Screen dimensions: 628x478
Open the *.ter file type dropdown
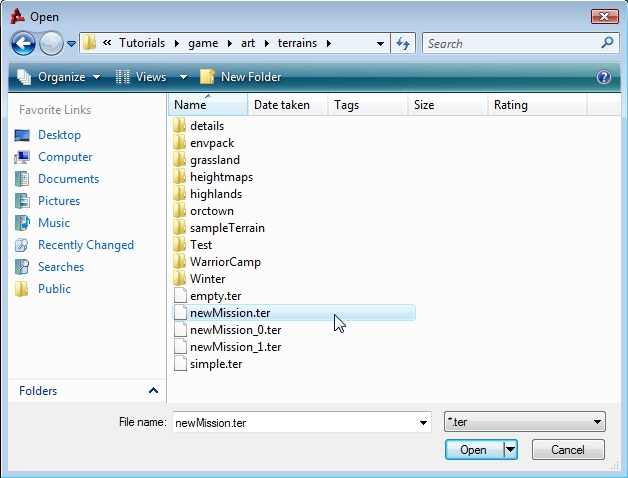point(524,423)
